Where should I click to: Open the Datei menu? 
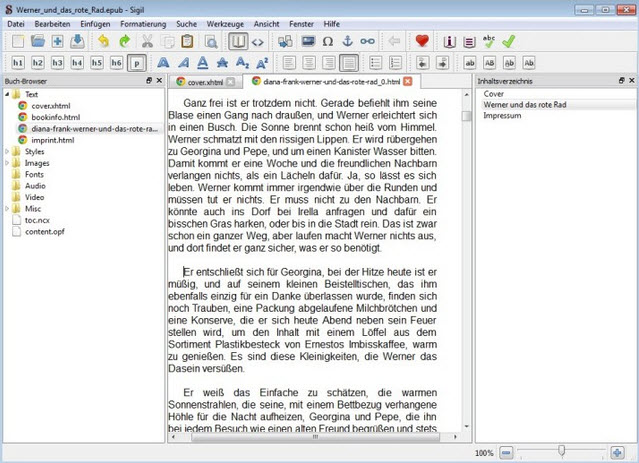pos(16,24)
